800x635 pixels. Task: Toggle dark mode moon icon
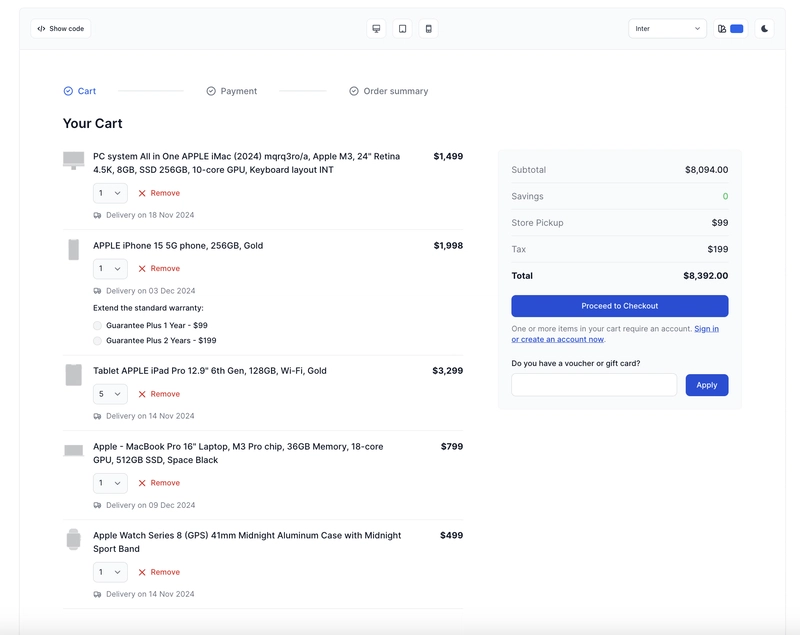click(764, 29)
